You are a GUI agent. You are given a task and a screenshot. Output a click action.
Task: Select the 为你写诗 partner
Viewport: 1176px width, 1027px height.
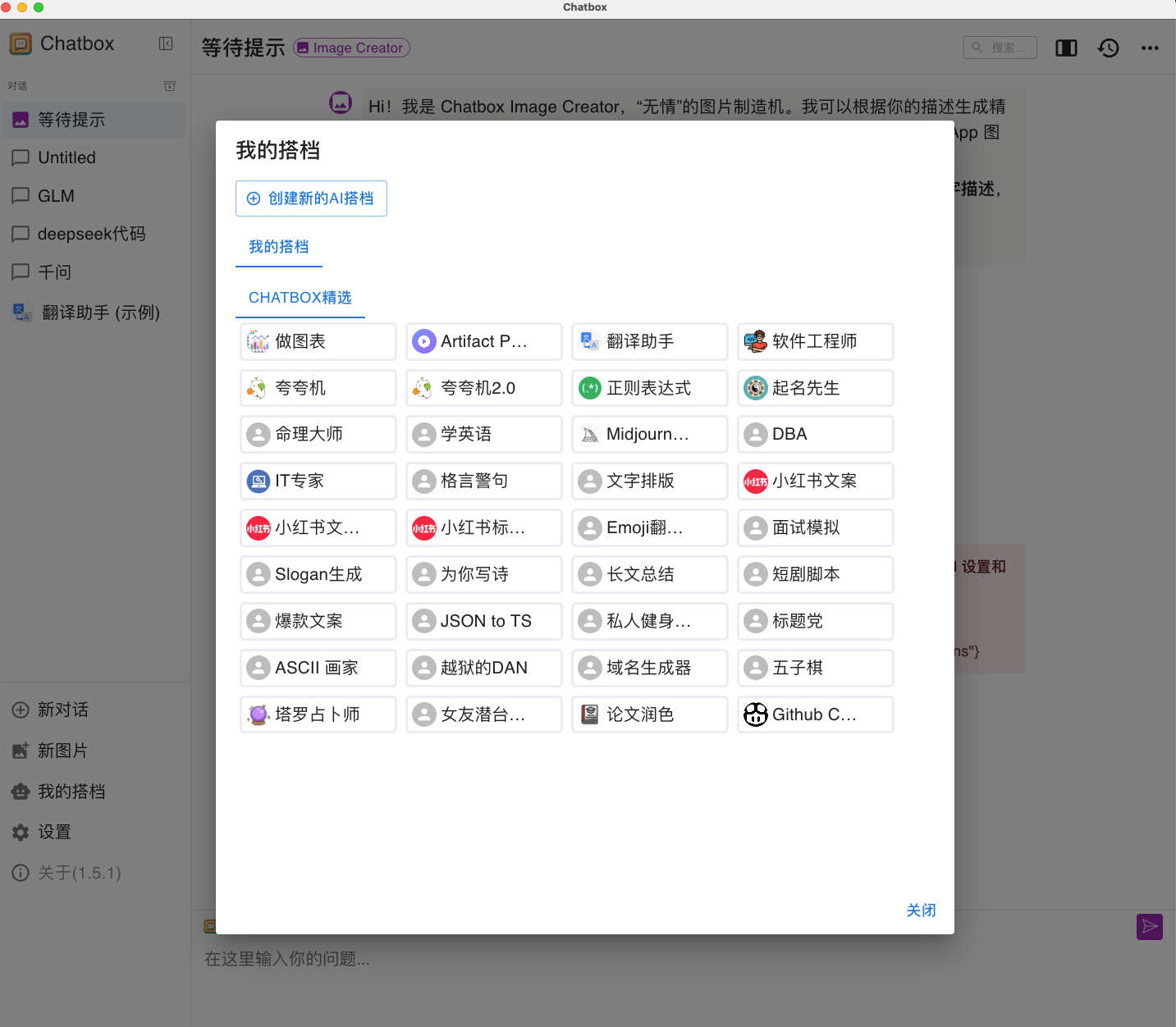[x=484, y=574]
